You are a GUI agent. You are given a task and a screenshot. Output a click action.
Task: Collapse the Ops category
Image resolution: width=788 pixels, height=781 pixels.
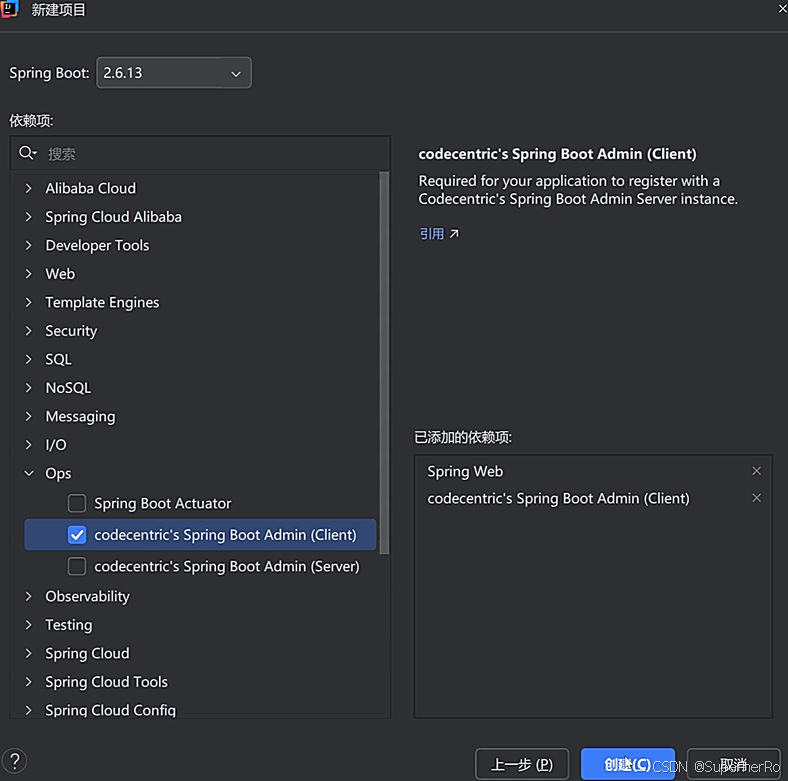29,473
